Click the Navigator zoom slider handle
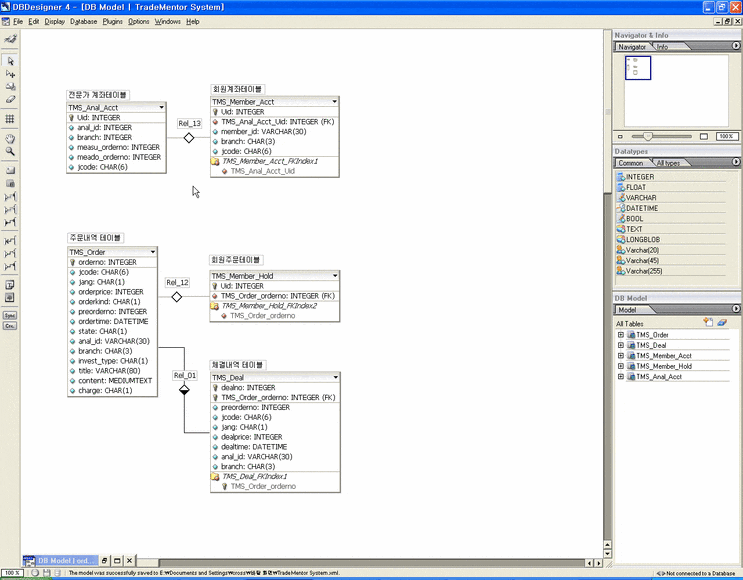The height and width of the screenshot is (580, 743). [x=647, y=136]
